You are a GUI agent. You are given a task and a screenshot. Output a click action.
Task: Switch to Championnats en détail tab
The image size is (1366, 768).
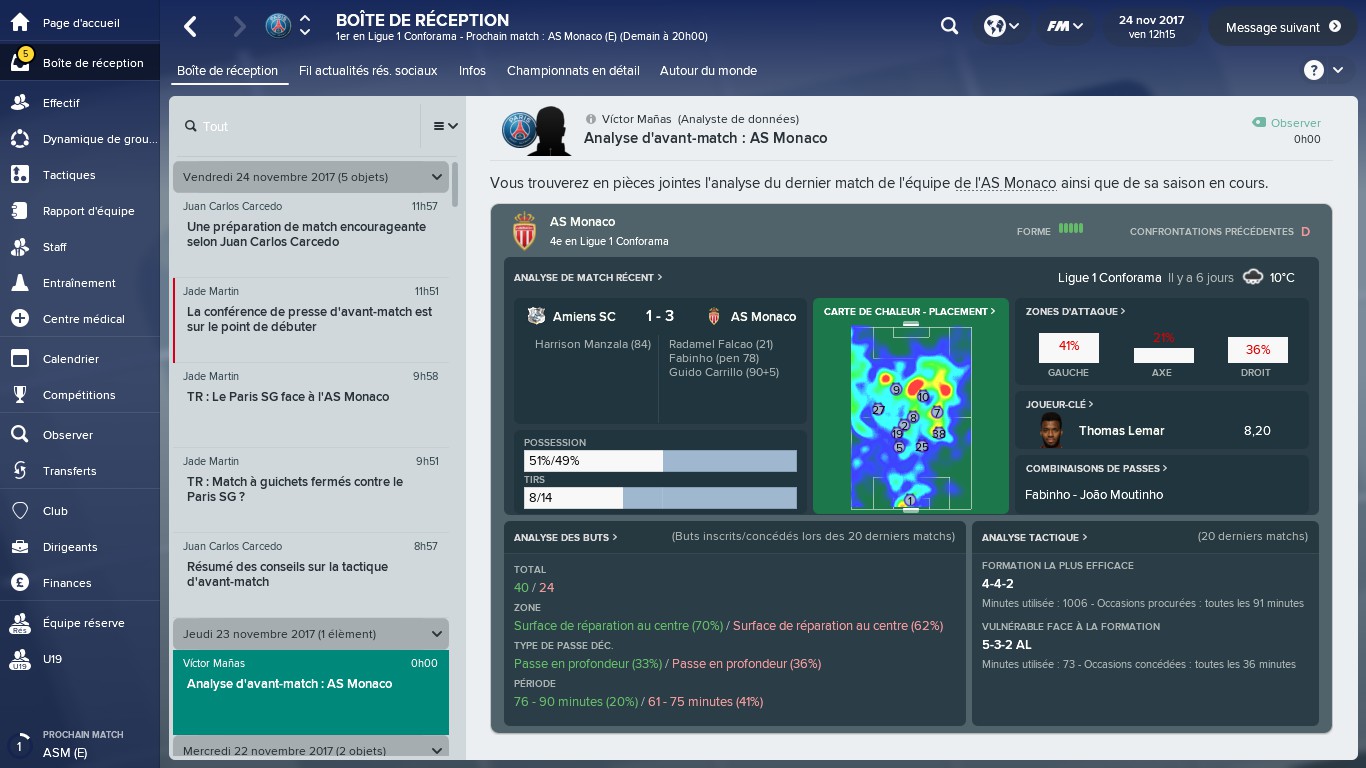[x=572, y=71]
